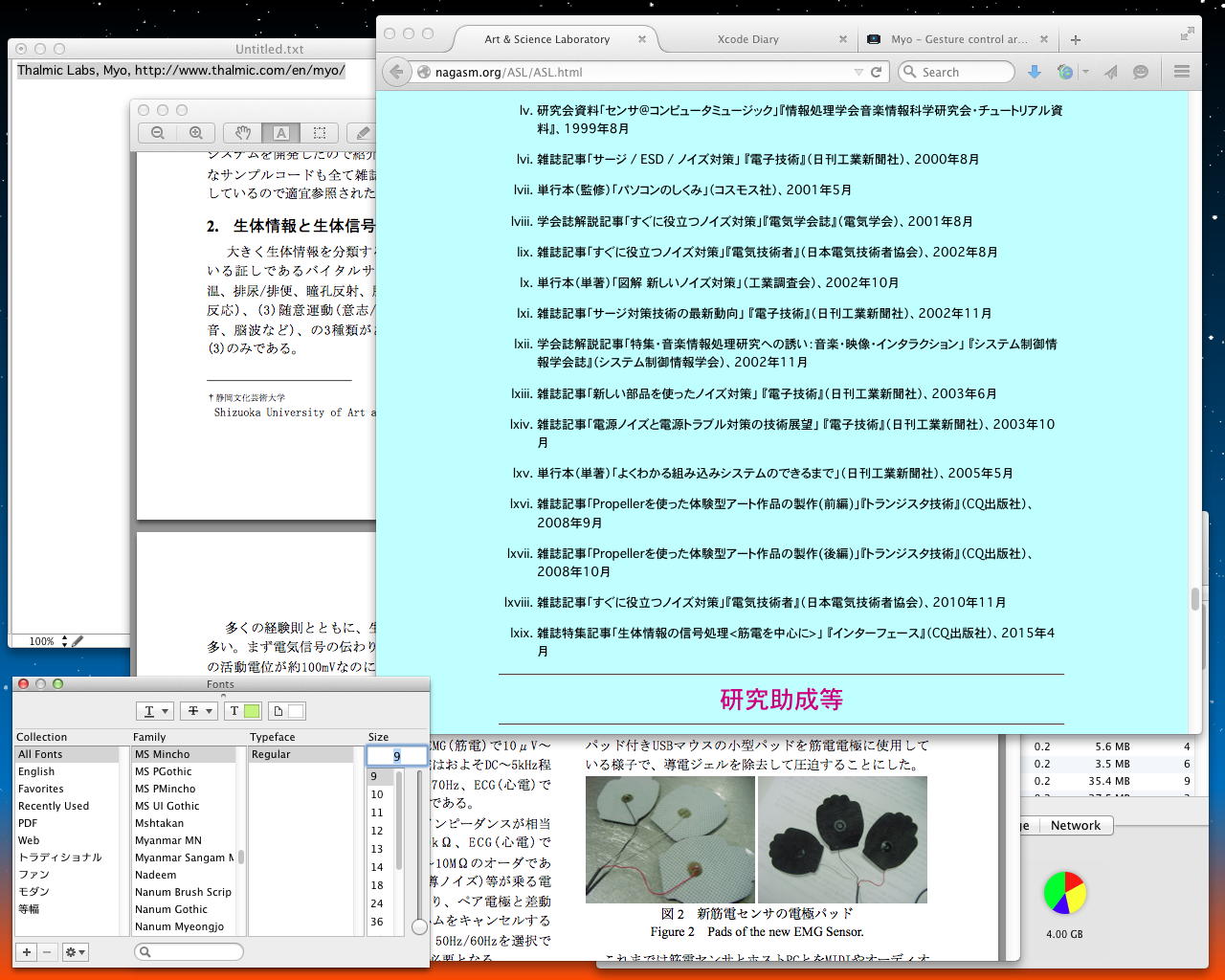Image resolution: width=1225 pixels, height=980 pixels.
Task: Reload the nagasm.org page
Action: [x=876, y=72]
